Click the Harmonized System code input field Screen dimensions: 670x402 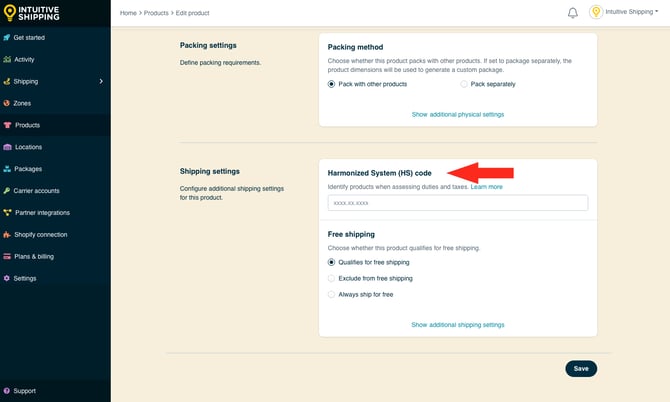click(457, 203)
